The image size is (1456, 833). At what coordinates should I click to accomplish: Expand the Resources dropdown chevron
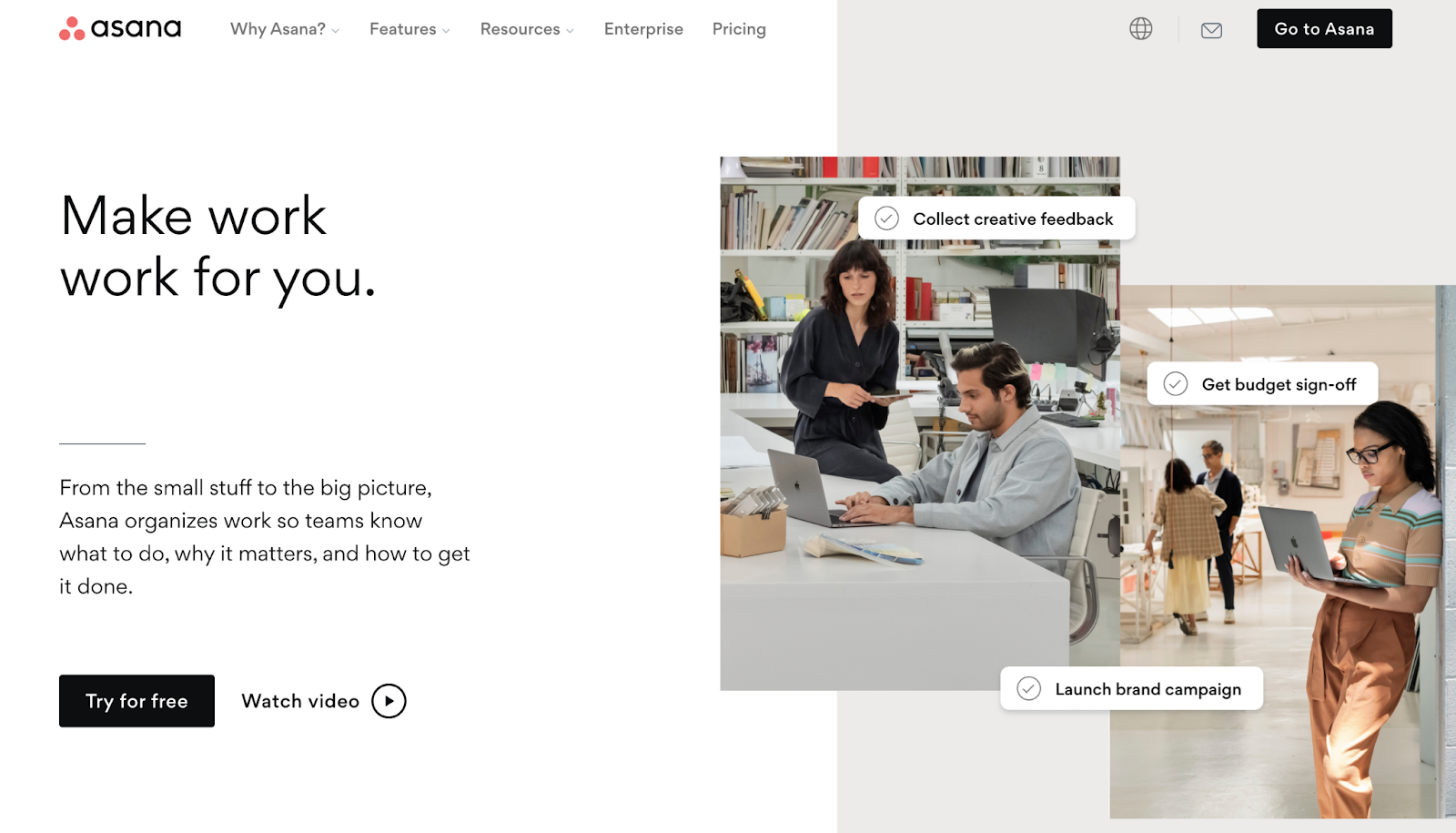pos(570,31)
